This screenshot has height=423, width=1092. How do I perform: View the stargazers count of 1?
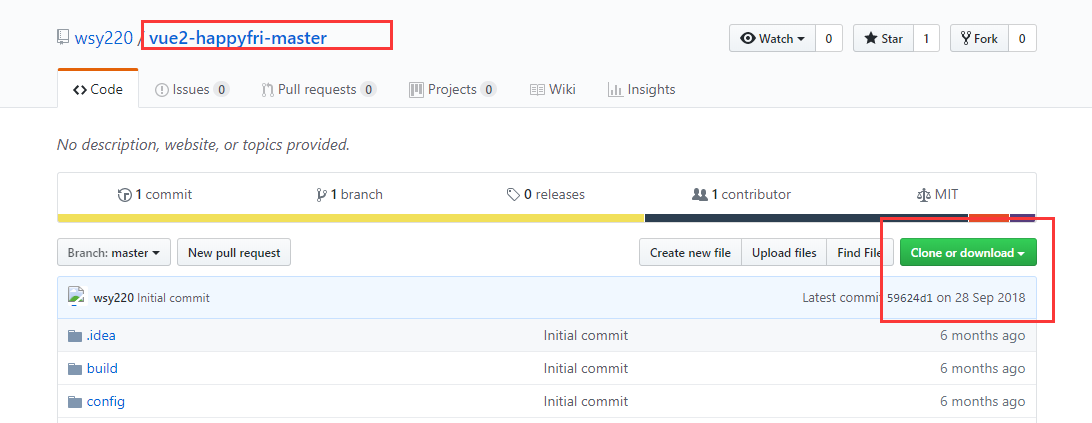click(926, 38)
